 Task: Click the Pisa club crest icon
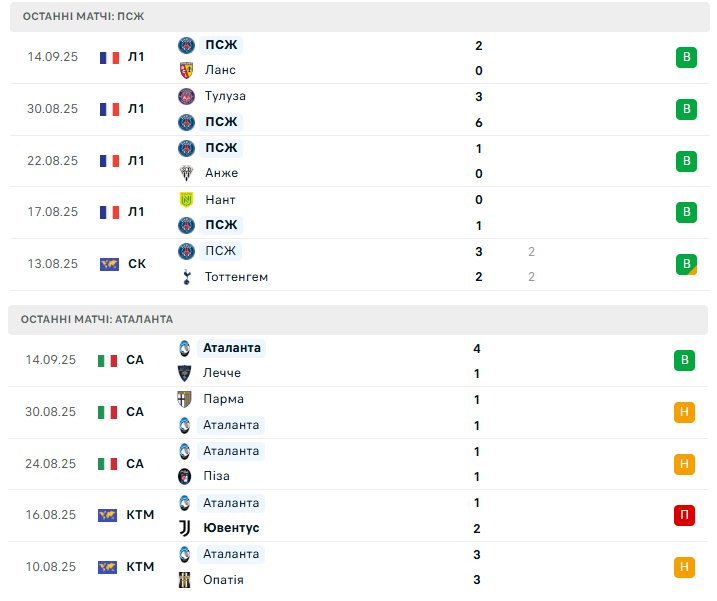184,477
